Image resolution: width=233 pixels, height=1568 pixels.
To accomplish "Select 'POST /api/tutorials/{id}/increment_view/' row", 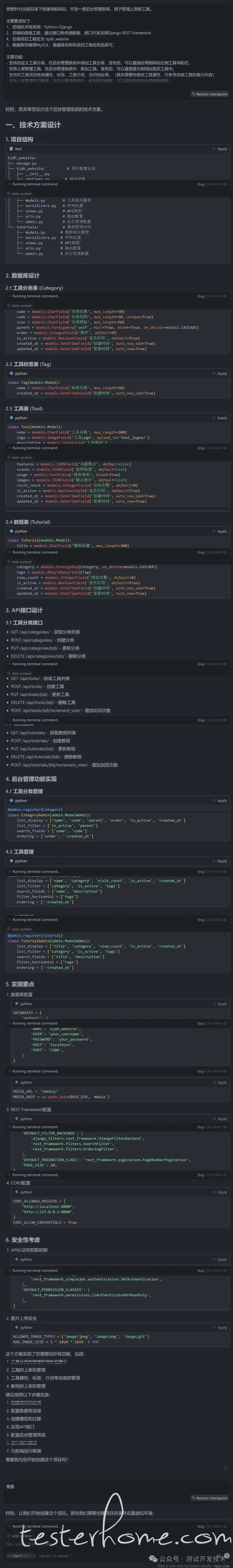I will tap(64, 765).
